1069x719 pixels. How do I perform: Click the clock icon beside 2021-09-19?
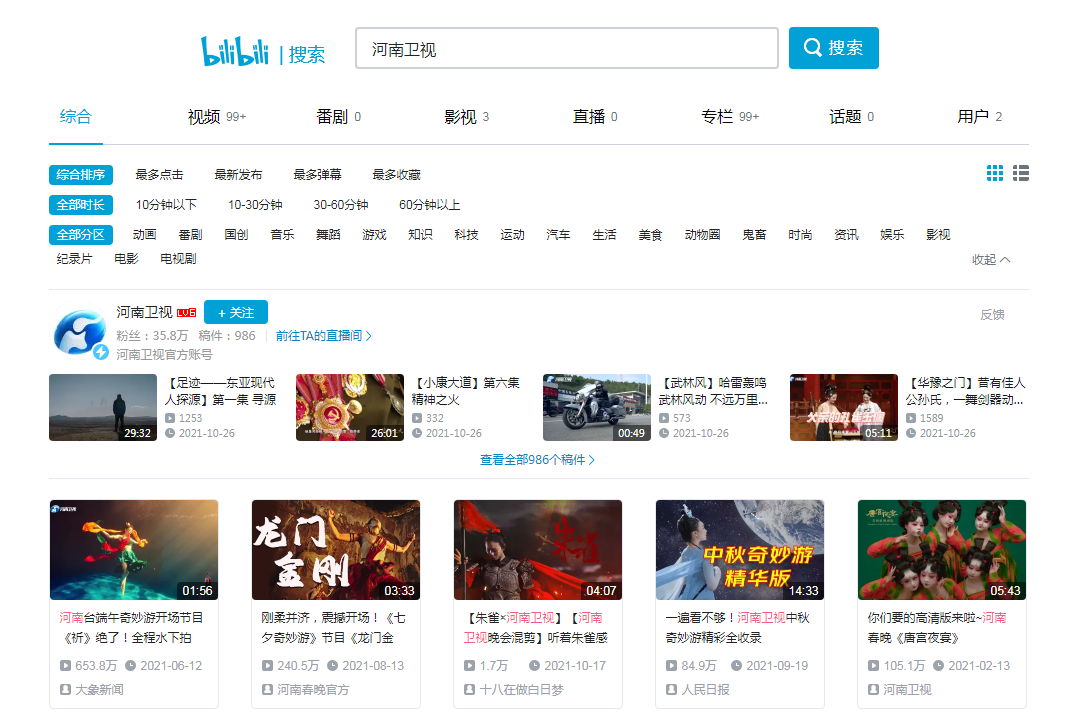click(x=736, y=666)
